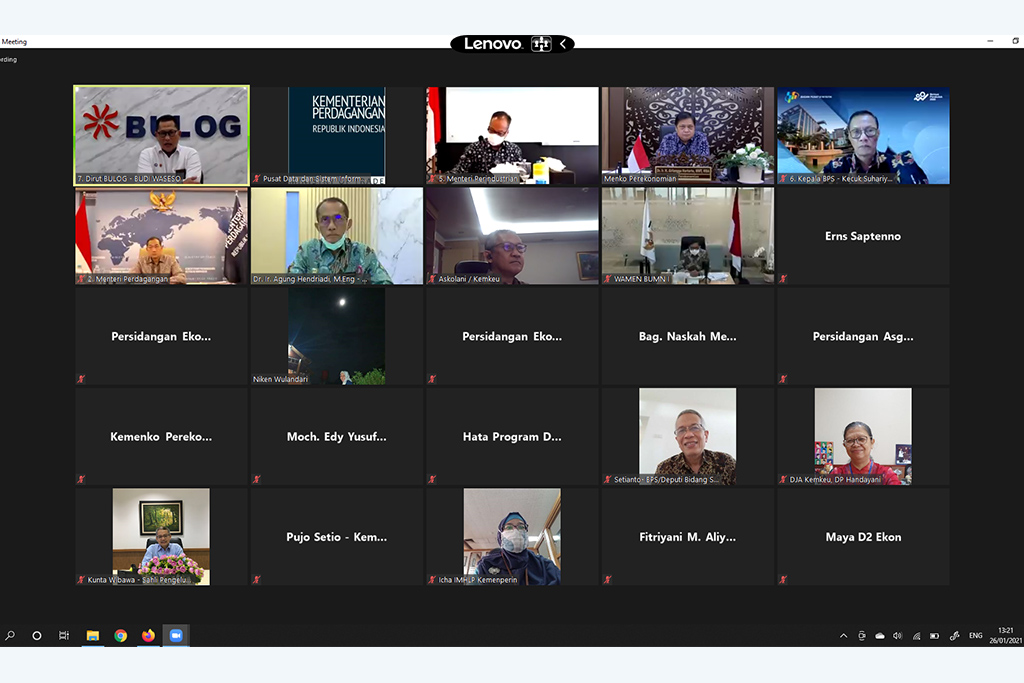
Task: Launch Google Chrome from the taskbar
Action: click(x=121, y=635)
